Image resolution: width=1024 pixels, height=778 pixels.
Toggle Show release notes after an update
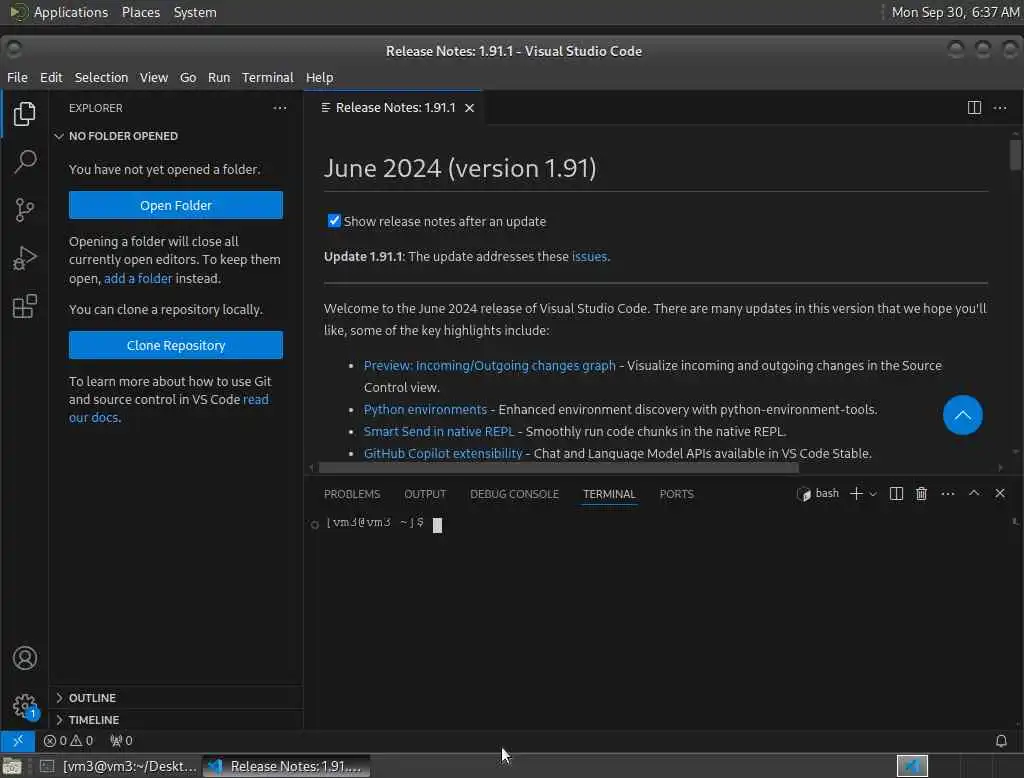[x=334, y=221]
